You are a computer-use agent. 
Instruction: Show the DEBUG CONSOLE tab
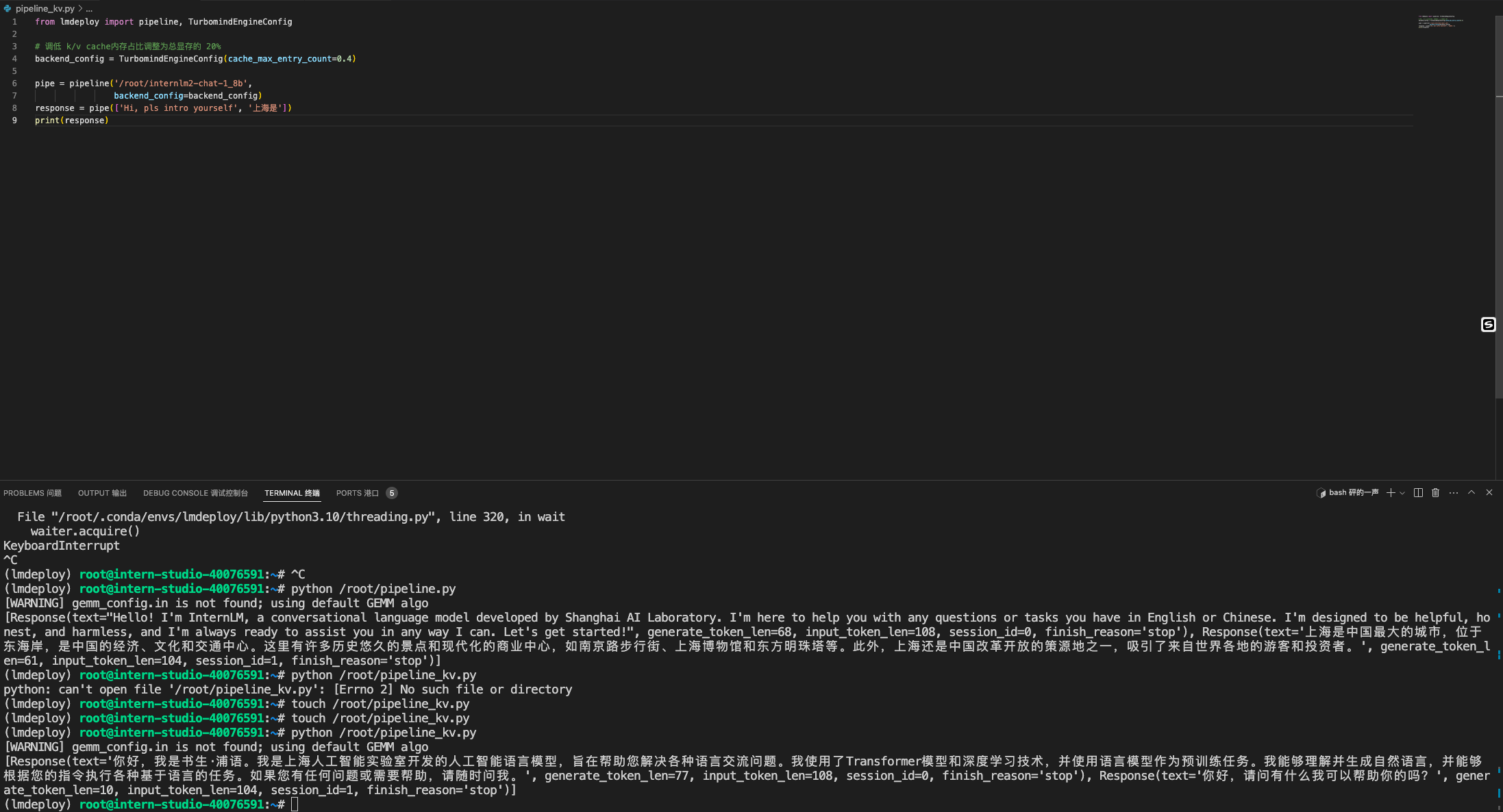[x=195, y=493]
